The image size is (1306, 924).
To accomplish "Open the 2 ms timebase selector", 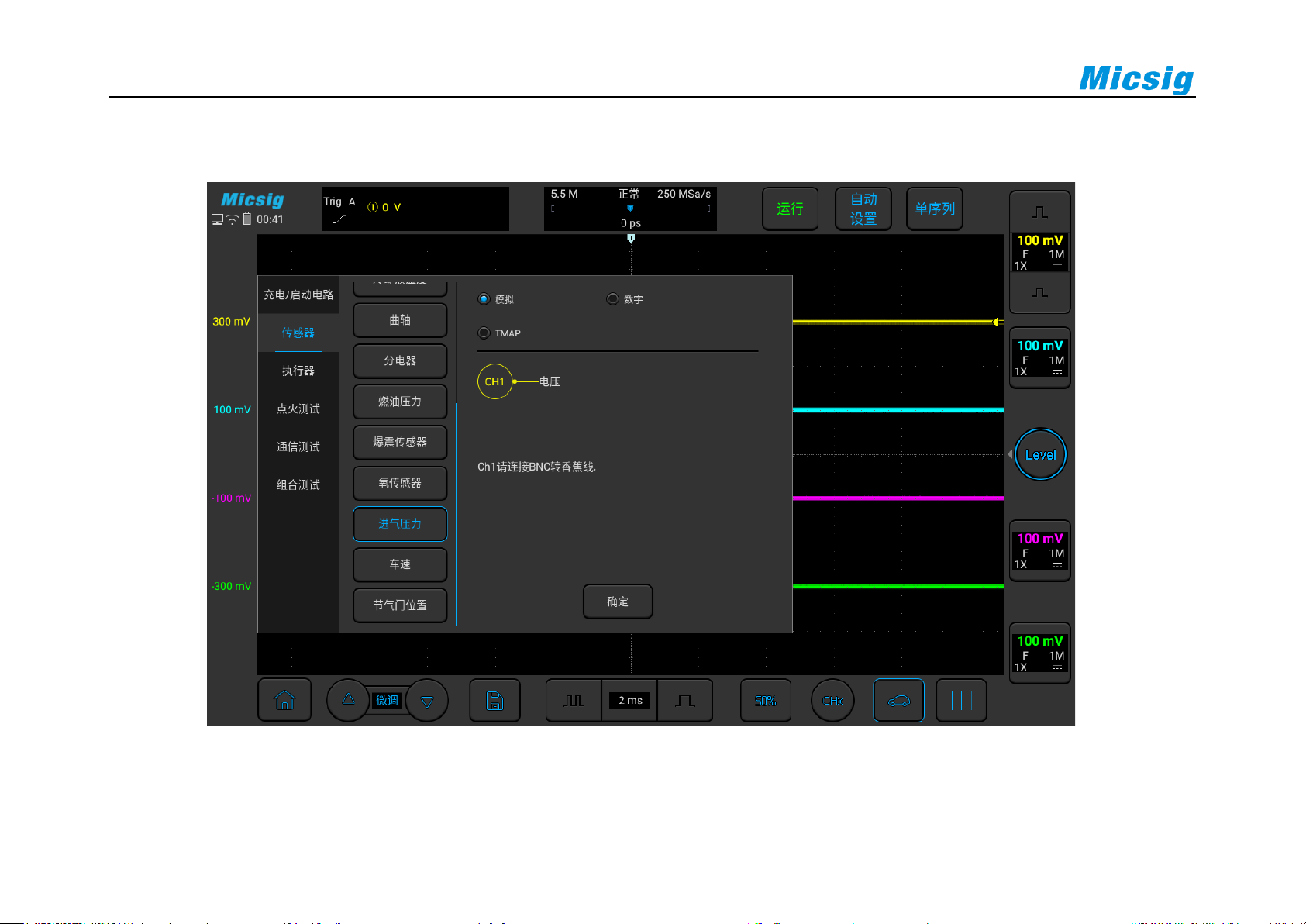I will point(630,701).
